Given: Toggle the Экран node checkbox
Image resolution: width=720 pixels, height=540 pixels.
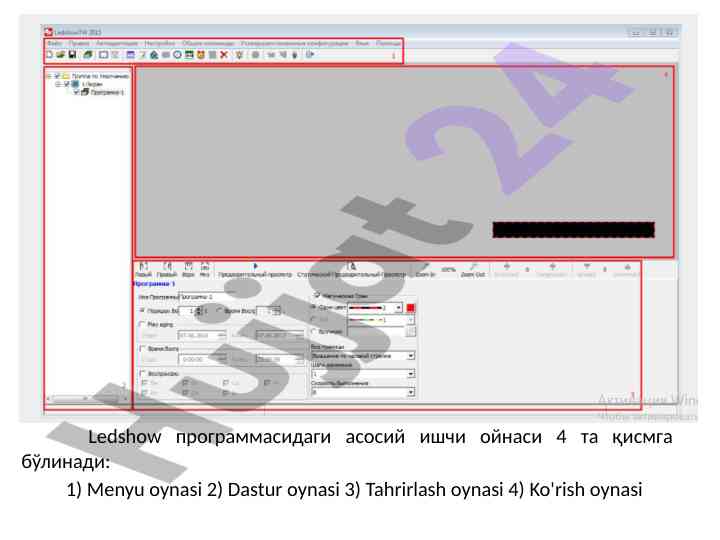Looking at the screenshot, I should point(67,84).
